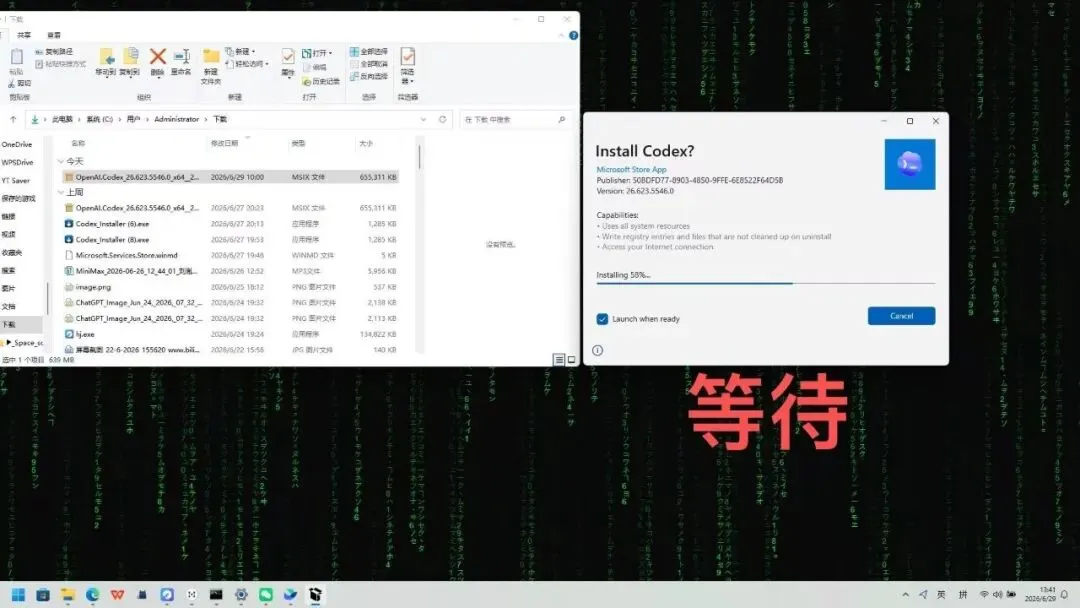Uncheck the Launch when ready checkbox
The height and width of the screenshot is (608, 1080).
point(602,319)
